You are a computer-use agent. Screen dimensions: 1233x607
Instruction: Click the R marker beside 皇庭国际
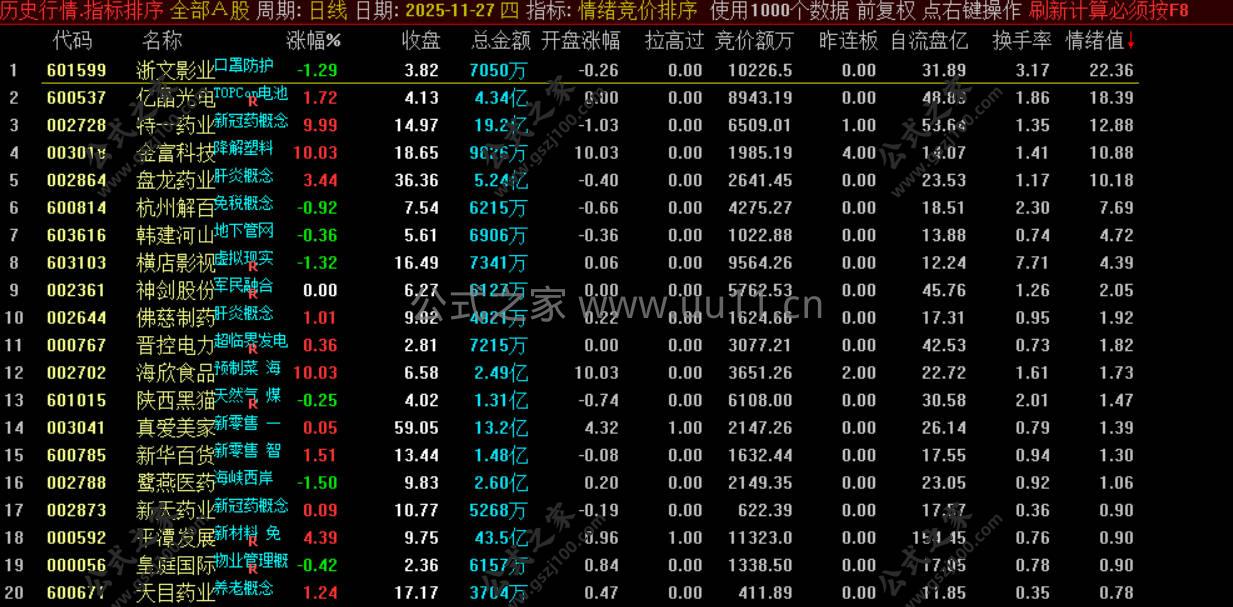pos(253,569)
